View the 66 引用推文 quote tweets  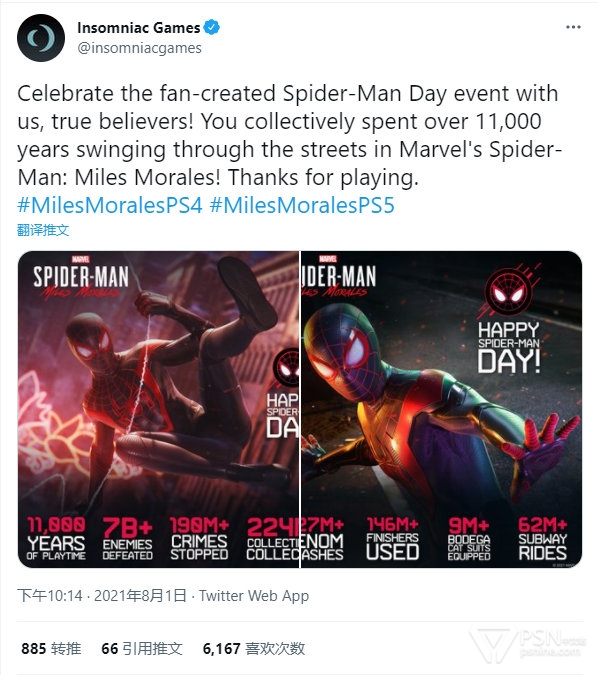pyautogui.click(x=142, y=648)
